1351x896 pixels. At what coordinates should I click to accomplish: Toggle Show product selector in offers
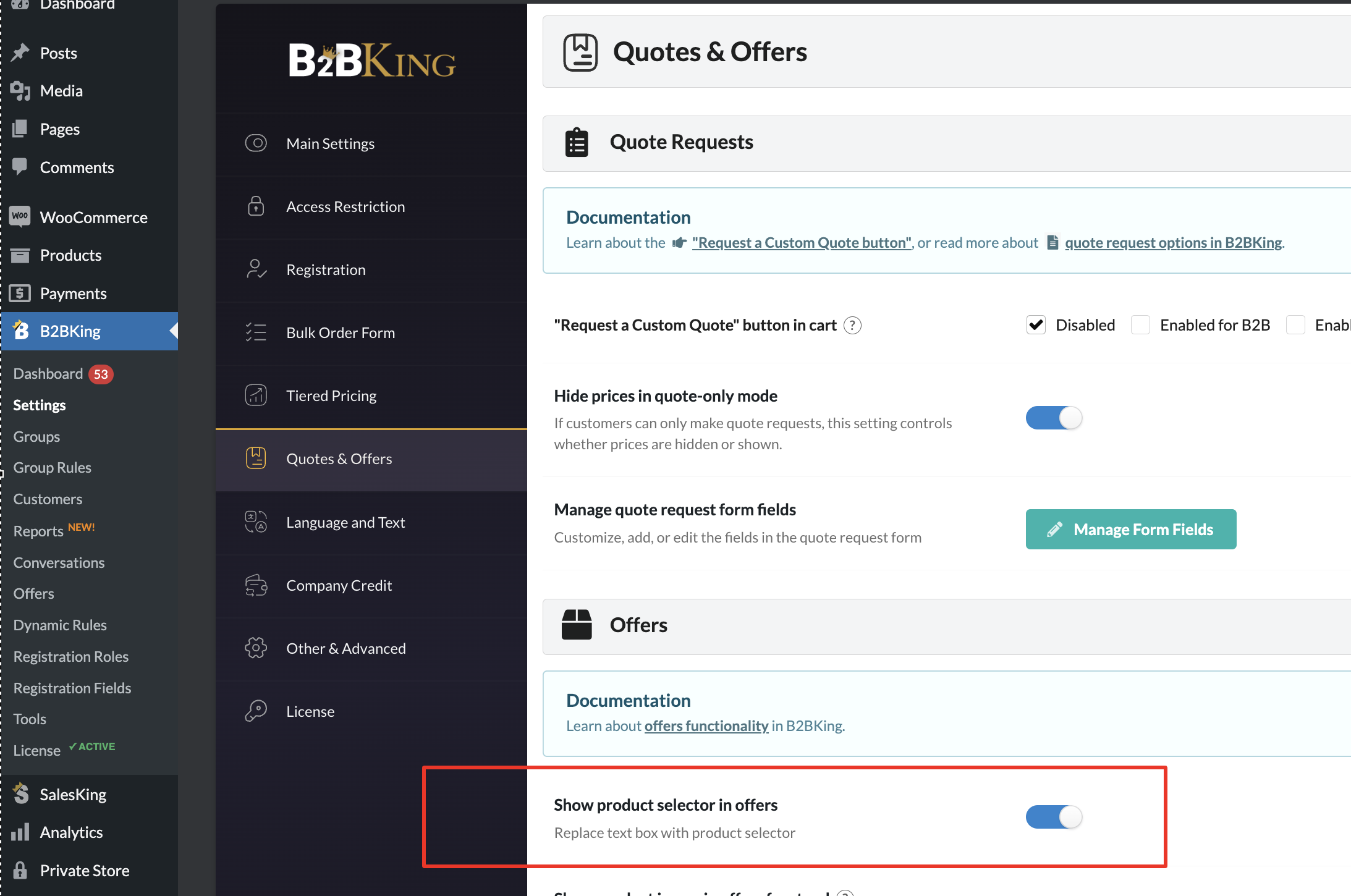(1054, 817)
